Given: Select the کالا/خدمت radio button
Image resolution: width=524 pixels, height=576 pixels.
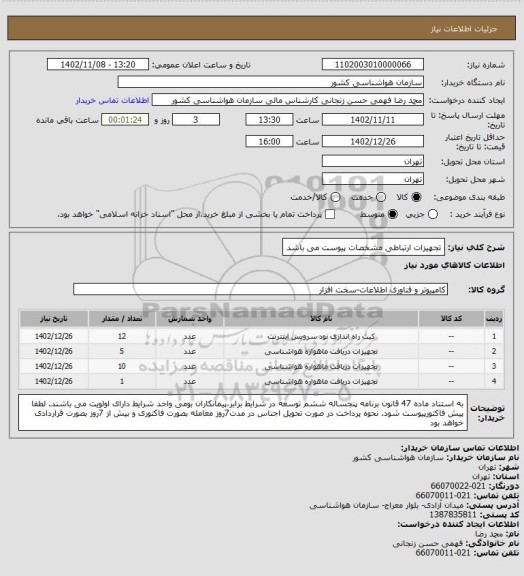Looking at the screenshot, I should pos(335,197).
